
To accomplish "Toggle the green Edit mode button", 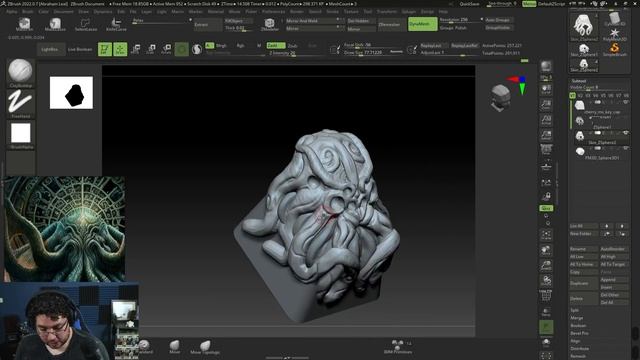I will [105, 49].
